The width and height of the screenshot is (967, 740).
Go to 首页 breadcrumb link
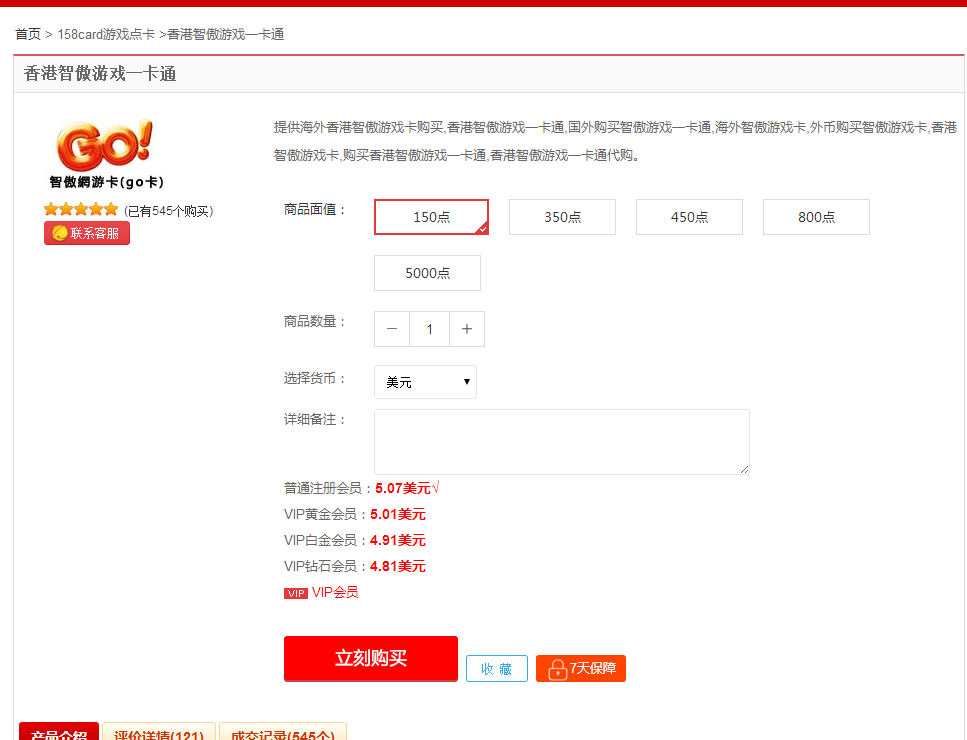(x=28, y=35)
